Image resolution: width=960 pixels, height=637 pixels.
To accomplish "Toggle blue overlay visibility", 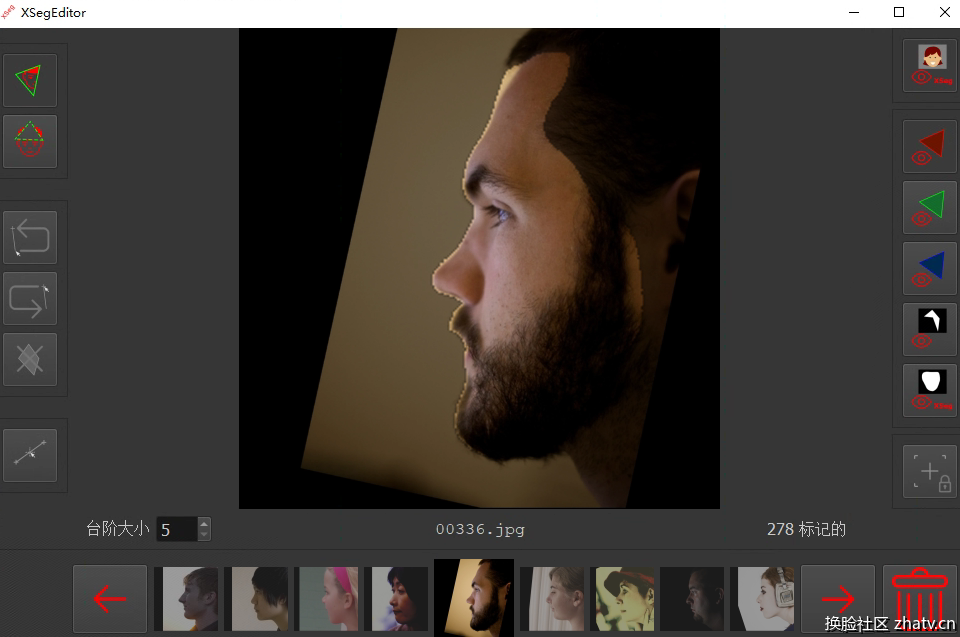I will [930, 269].
